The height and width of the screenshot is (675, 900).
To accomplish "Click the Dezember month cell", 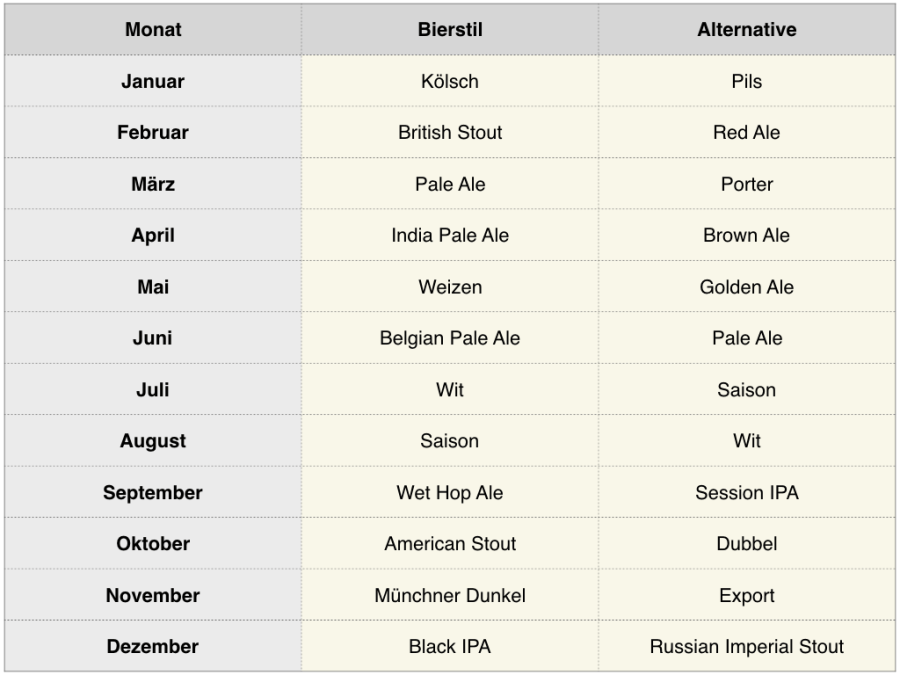I will tap(153, 647).
